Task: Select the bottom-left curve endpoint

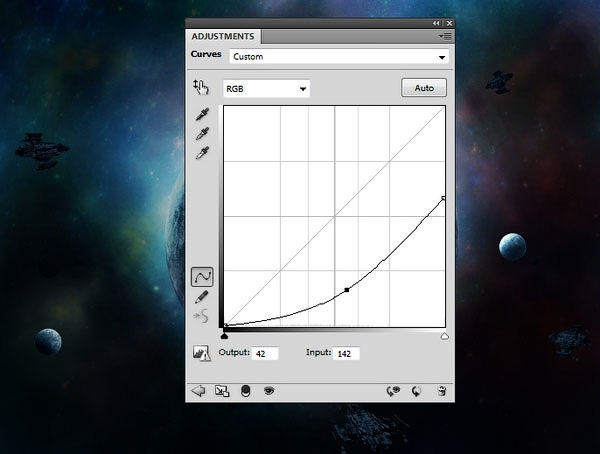Action: [225, 326]
